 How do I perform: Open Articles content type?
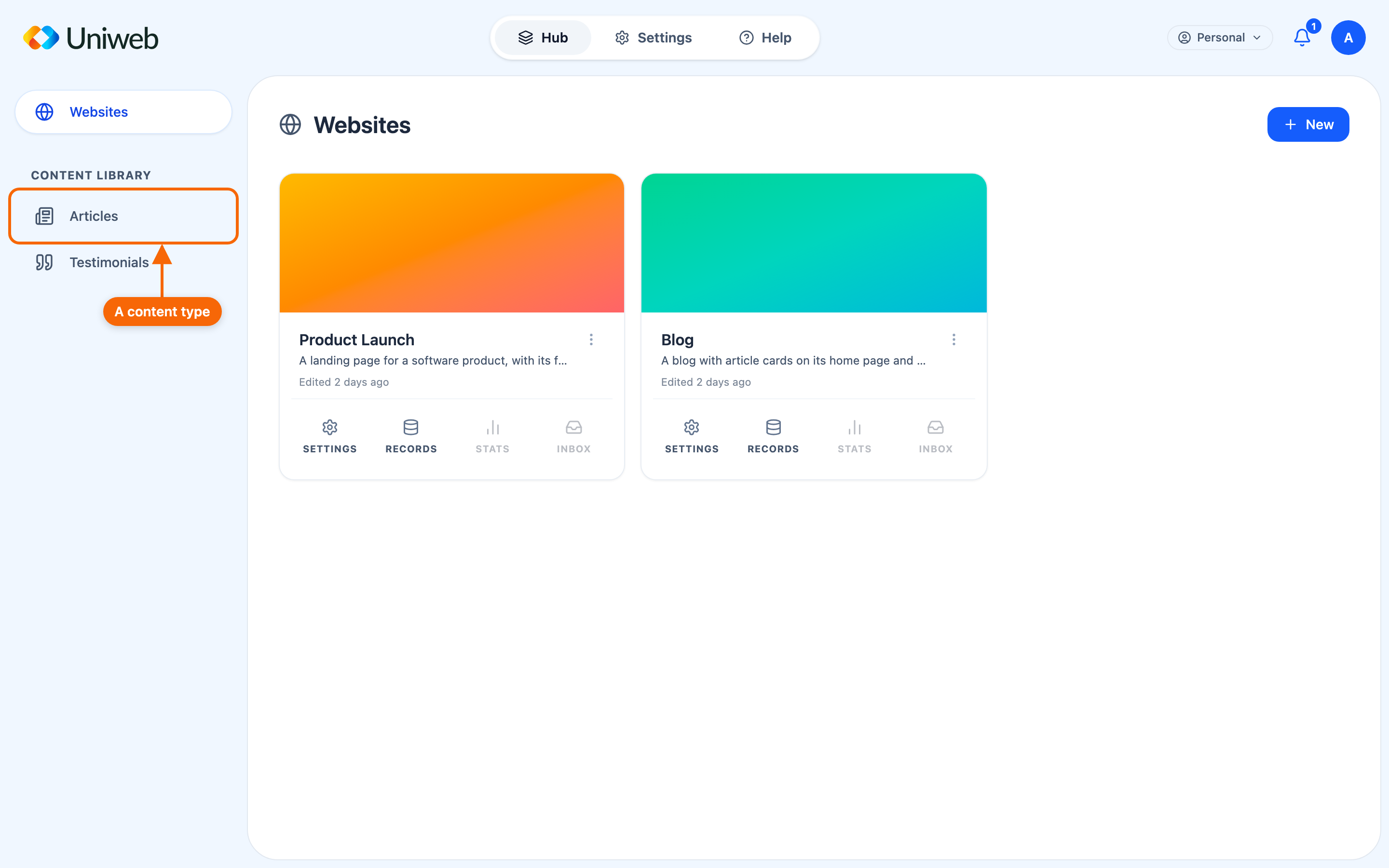pyautogui.click(x=123, y=216)
